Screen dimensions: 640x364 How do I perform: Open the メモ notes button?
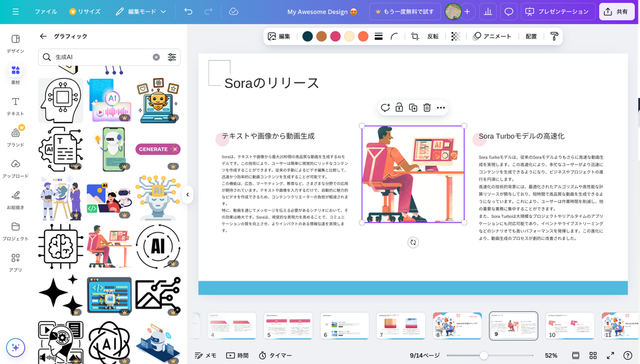206,355
